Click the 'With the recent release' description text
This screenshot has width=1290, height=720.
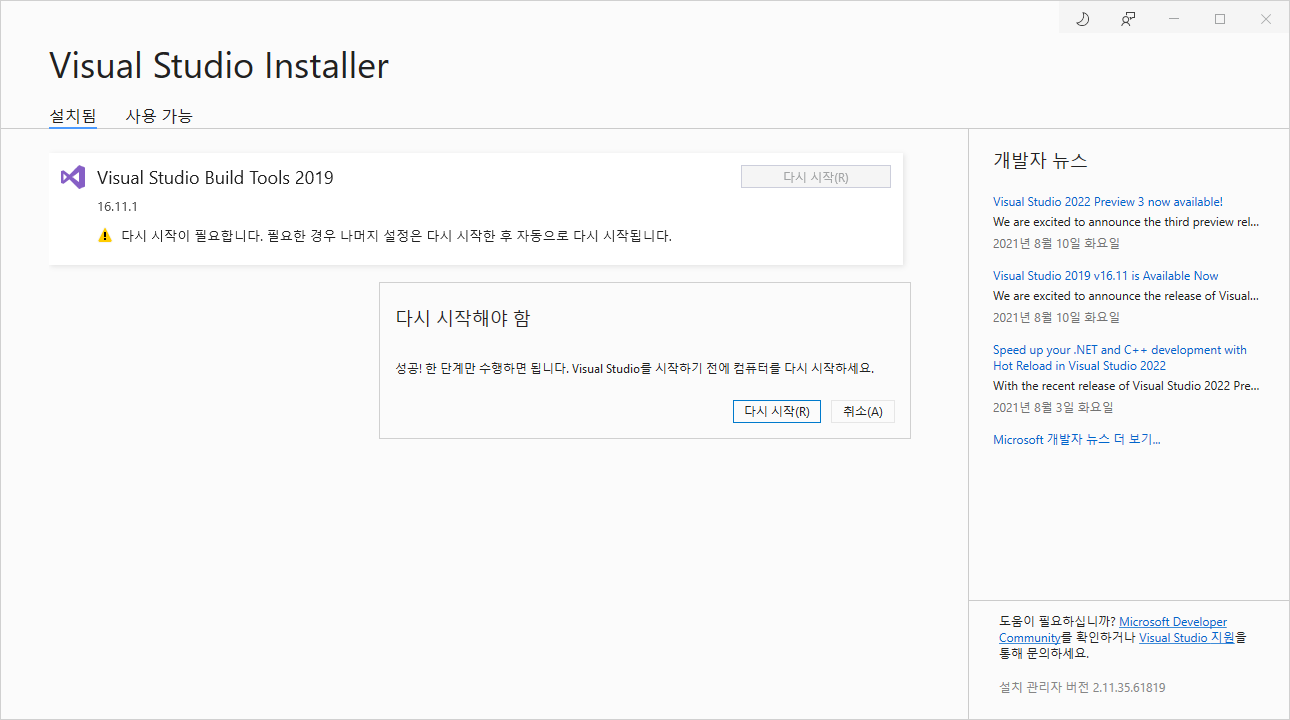point(1126,386)
